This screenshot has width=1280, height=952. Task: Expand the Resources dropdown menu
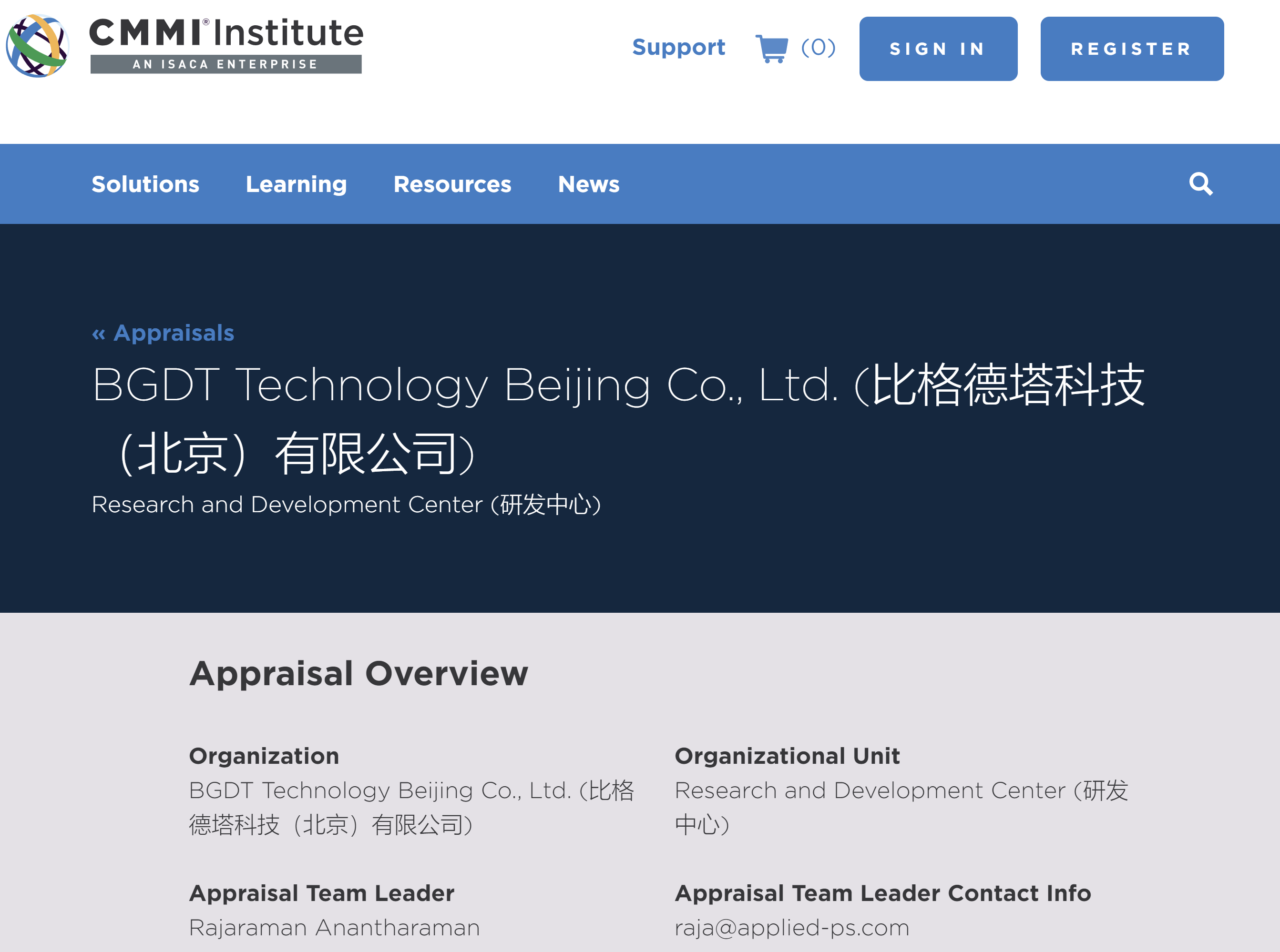click(x=452, y=184)
